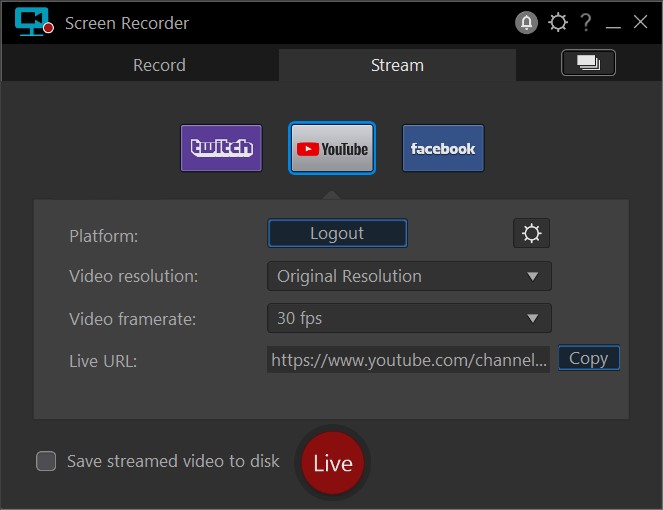Minimize the Screen Recorder window
The height and width of the screenshot is (510, 663).
[614, 22]
